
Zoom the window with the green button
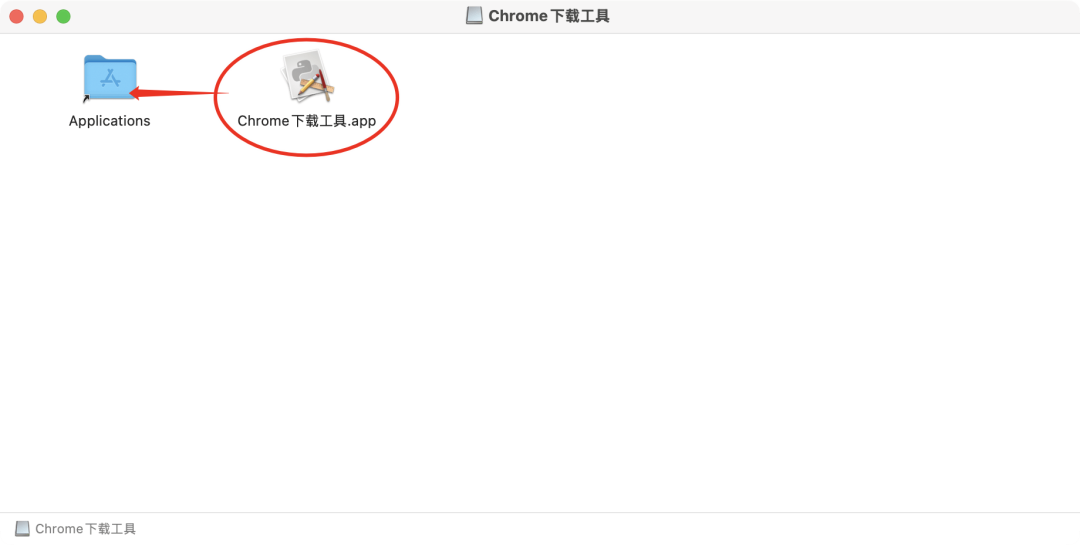pyautogui.click(x=63, y=17)
